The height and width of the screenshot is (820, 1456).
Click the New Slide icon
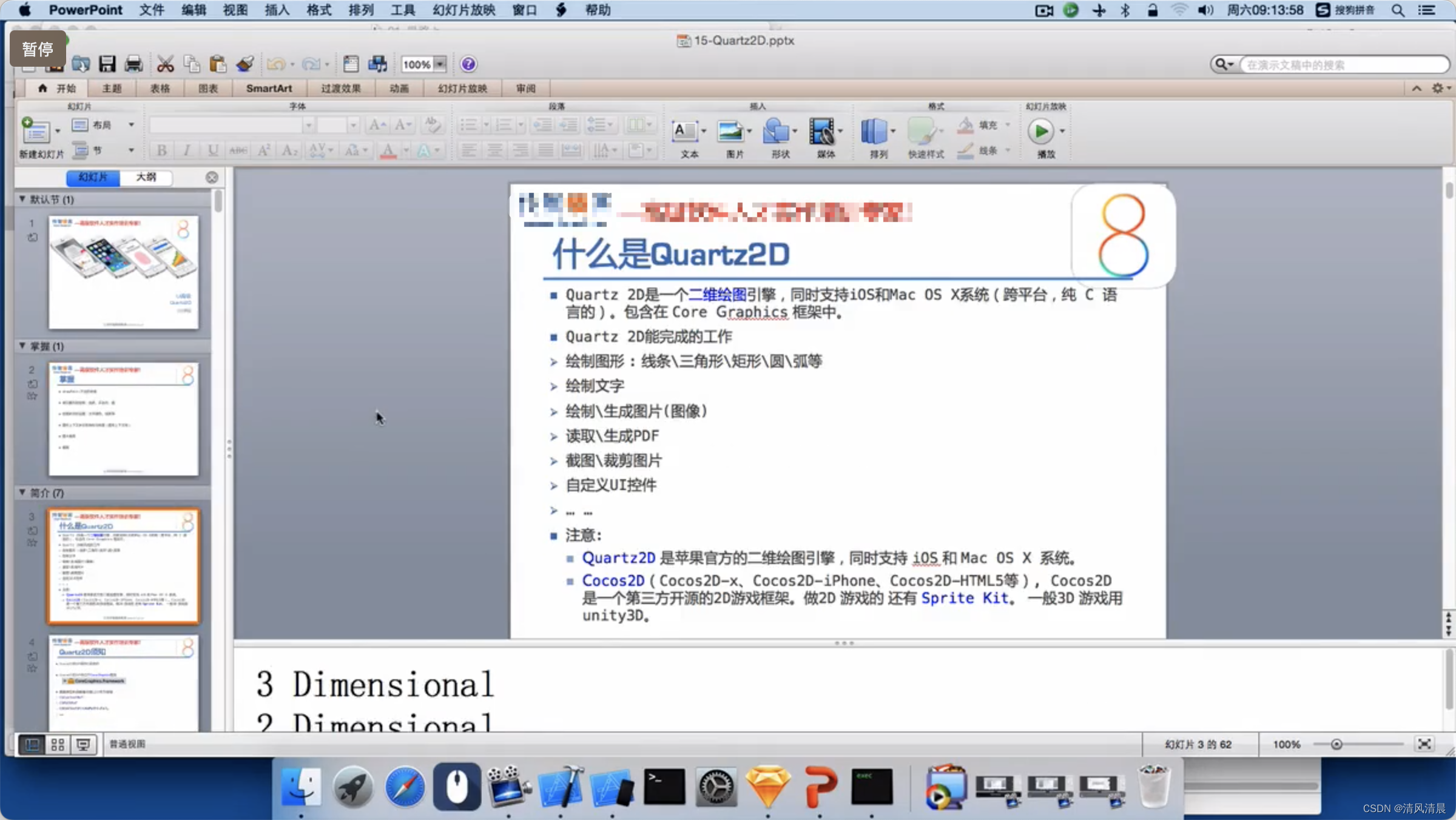point(36,130)
